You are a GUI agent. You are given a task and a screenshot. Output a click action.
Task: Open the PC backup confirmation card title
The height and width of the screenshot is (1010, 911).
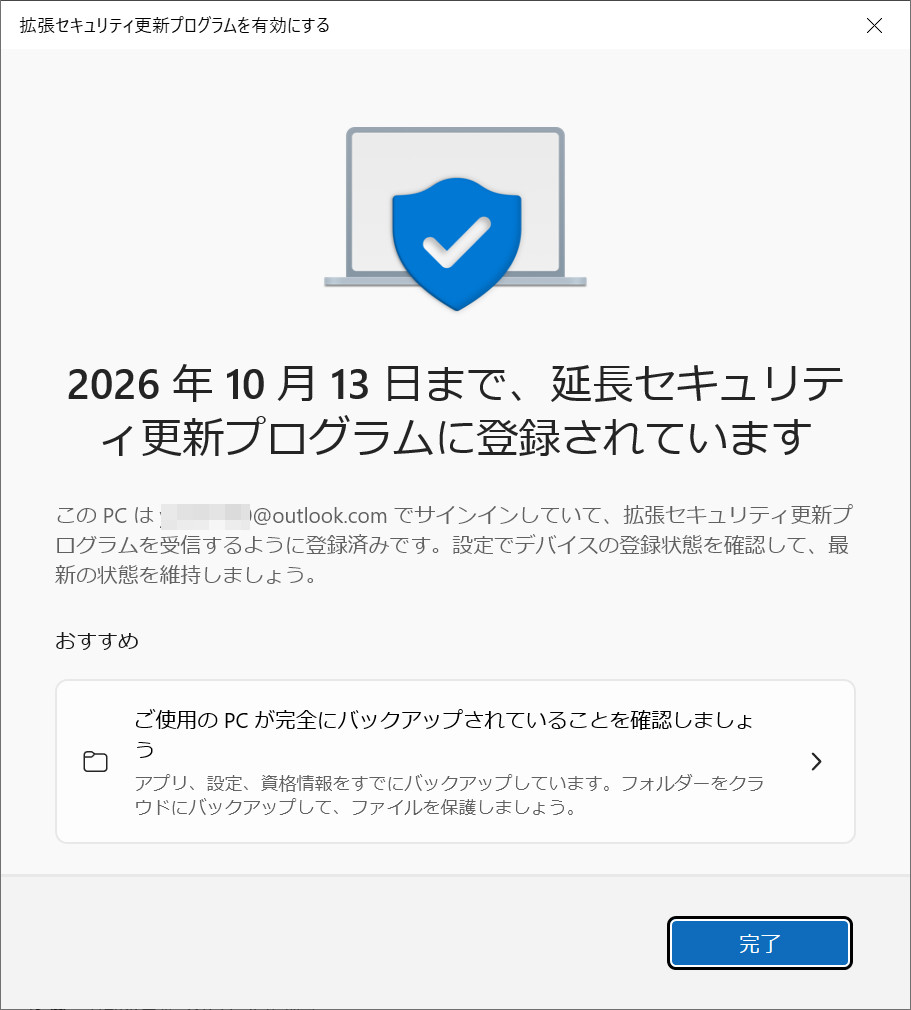(x=444, y=734)
